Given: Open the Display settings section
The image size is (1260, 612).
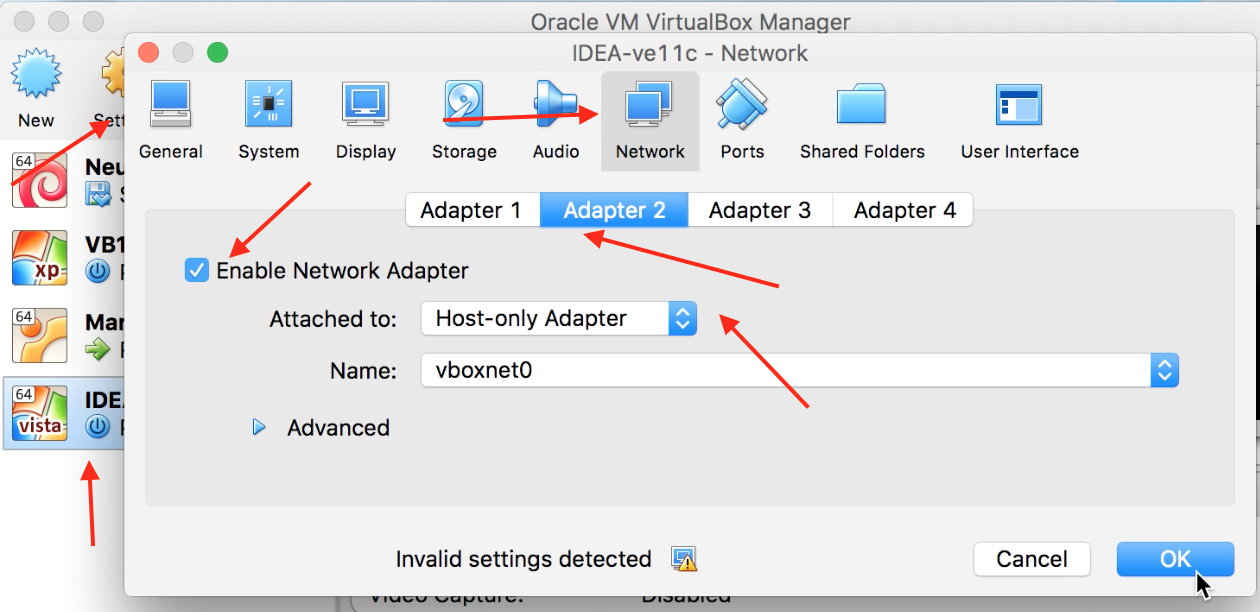Looking at the screenshot, I should point(365,120).
